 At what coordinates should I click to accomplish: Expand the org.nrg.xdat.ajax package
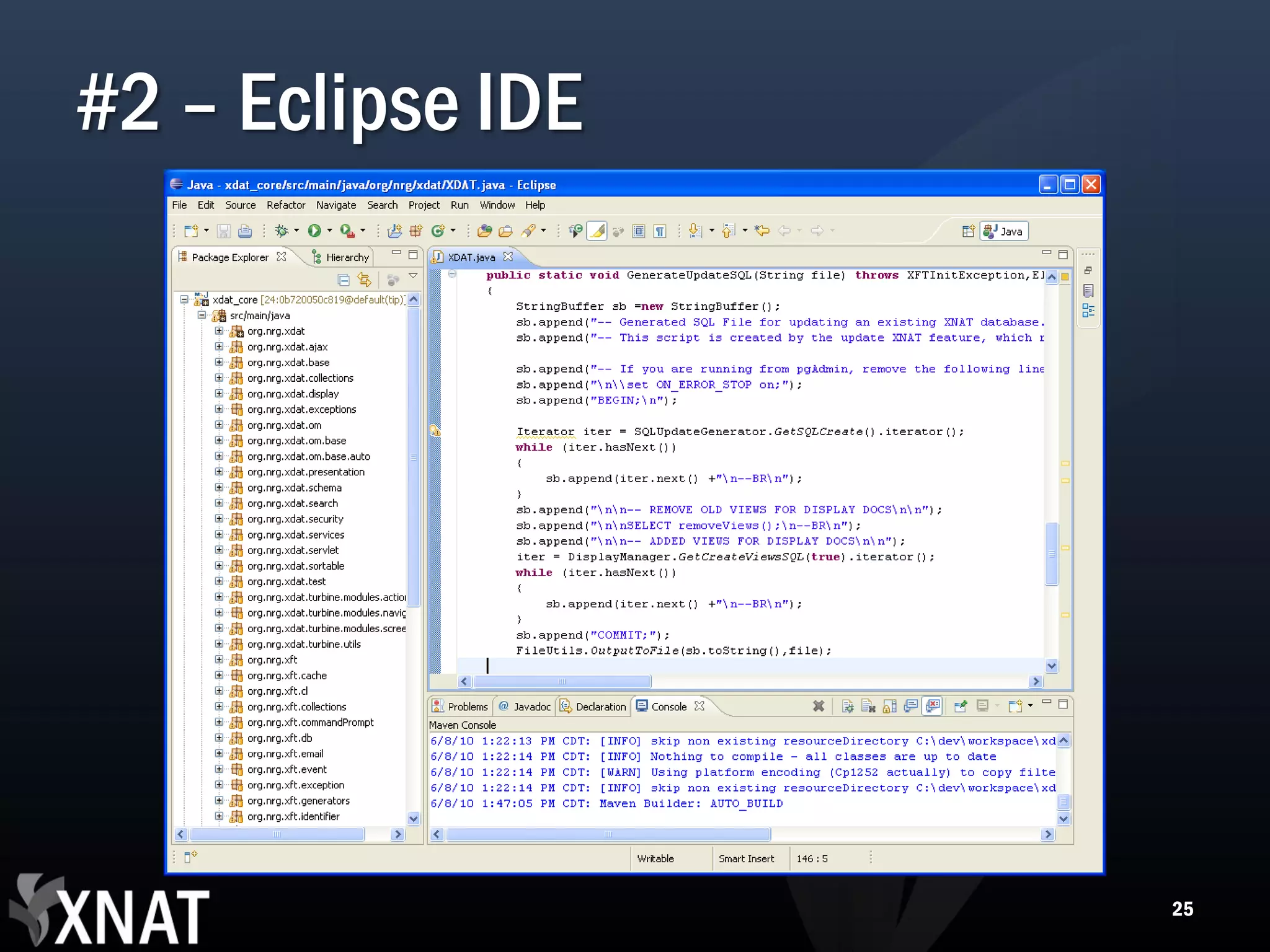point(219,346)
